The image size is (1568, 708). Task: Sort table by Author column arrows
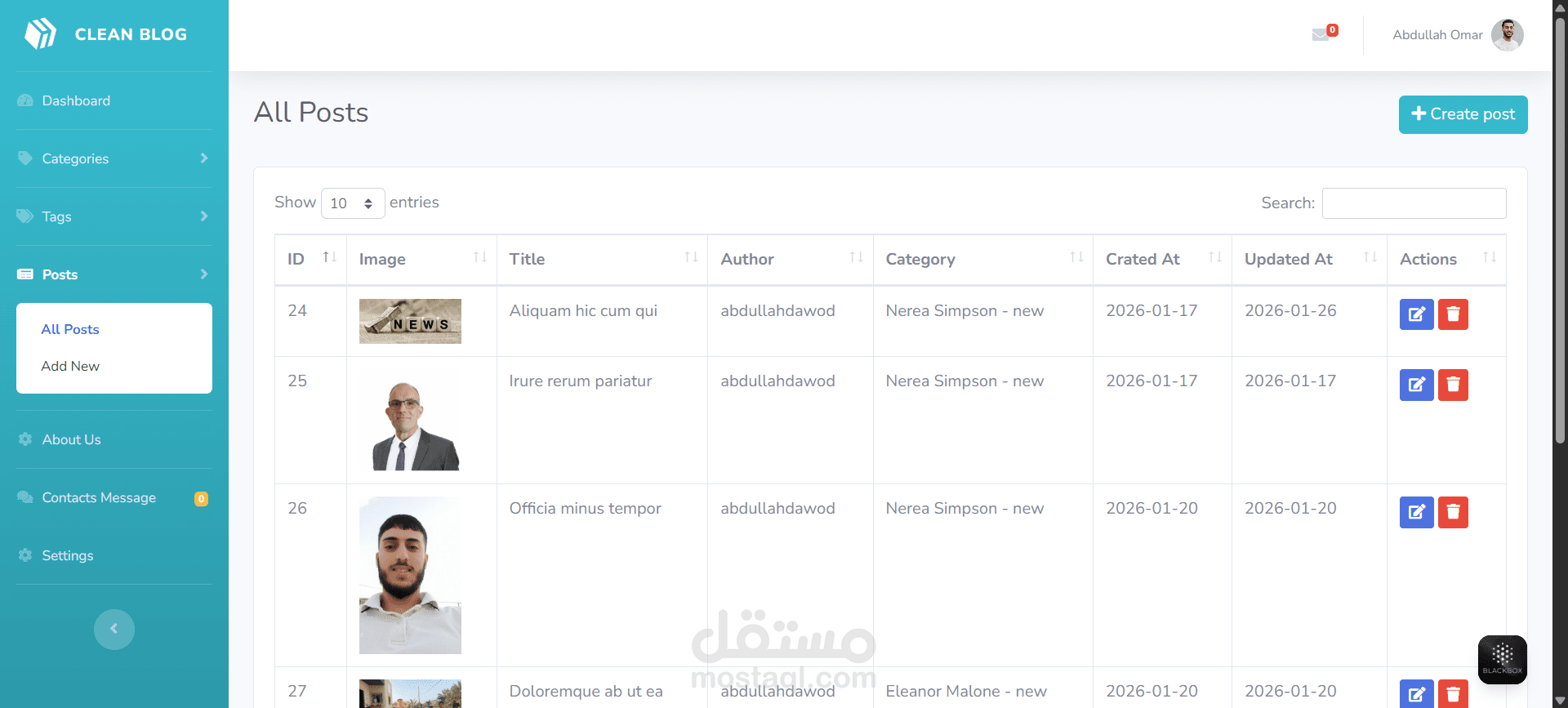[x=857, y=257]
